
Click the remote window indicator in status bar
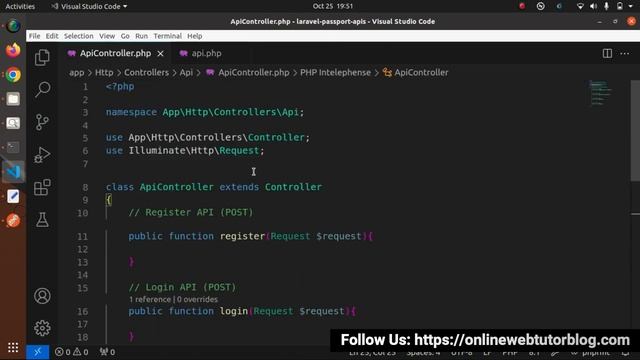pos(38,352)
